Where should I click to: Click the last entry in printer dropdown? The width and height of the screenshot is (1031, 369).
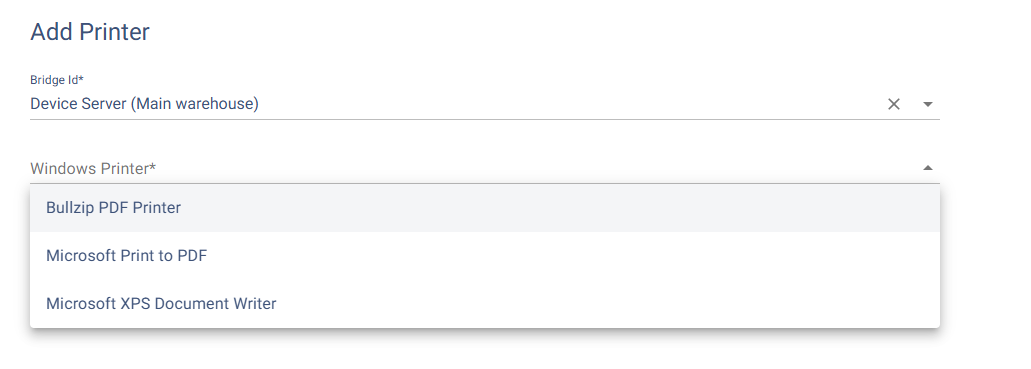pyautogui.click(x=485, y=304)
